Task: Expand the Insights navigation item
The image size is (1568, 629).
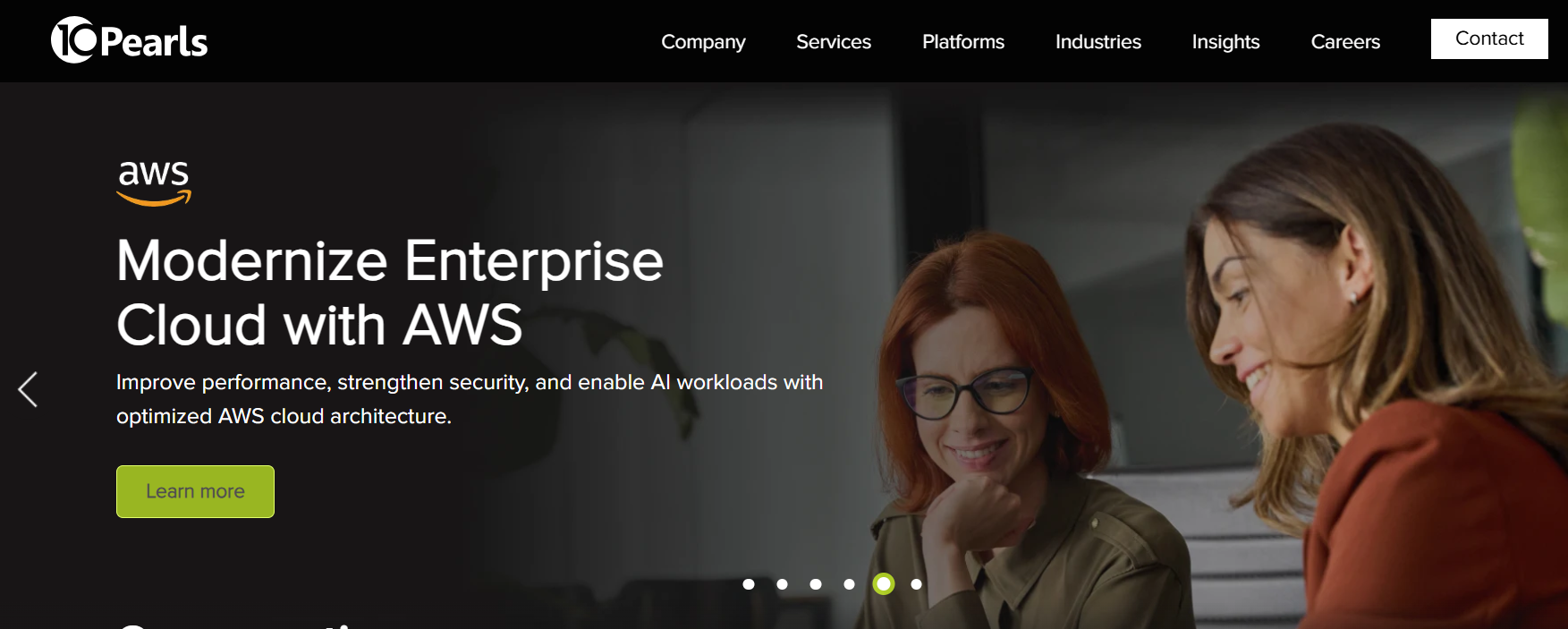Action: [1225, 42]
